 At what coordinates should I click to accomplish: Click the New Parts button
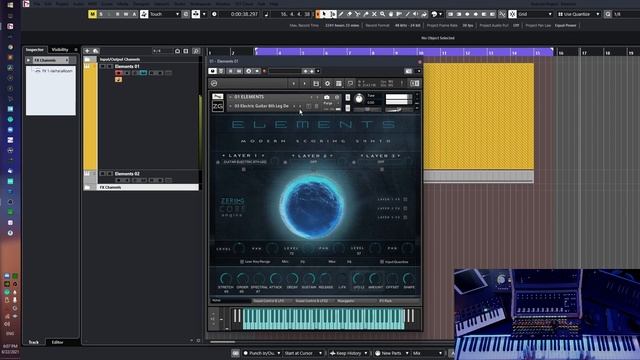(391, 353)
